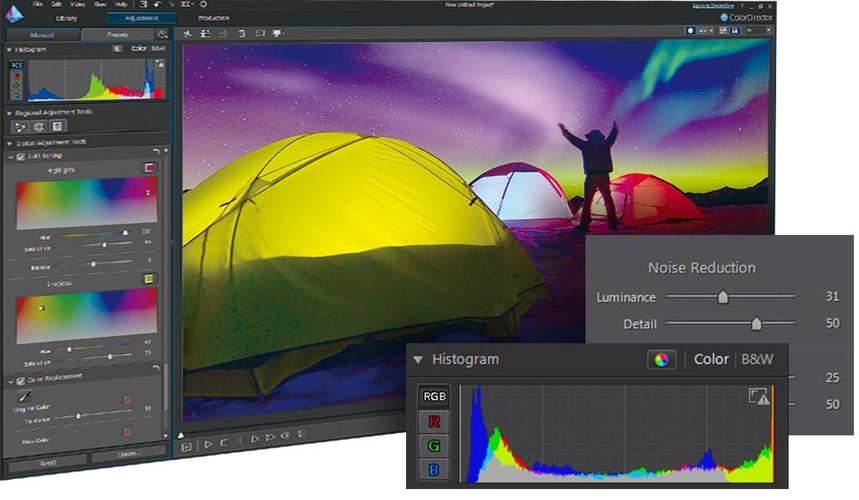Click the Noise Reduction Luminance slider handle
This screenshot has height=500, width=859.
coord(723,297)
